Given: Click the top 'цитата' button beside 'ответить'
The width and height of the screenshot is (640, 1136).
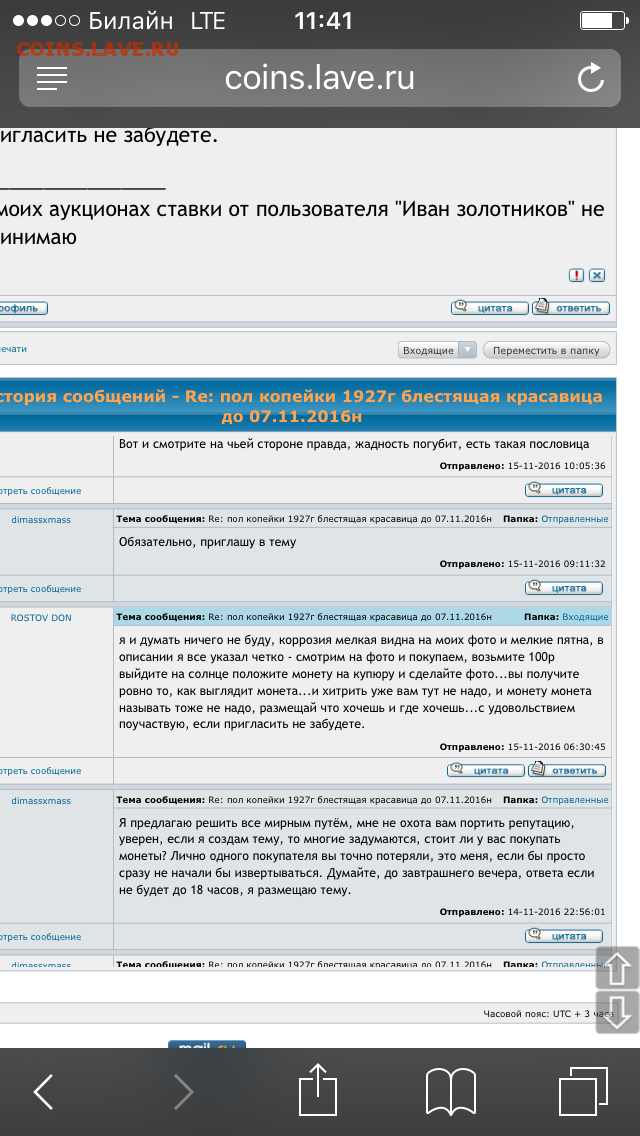Looking at the screenshot, I should (x=490, y=308).
